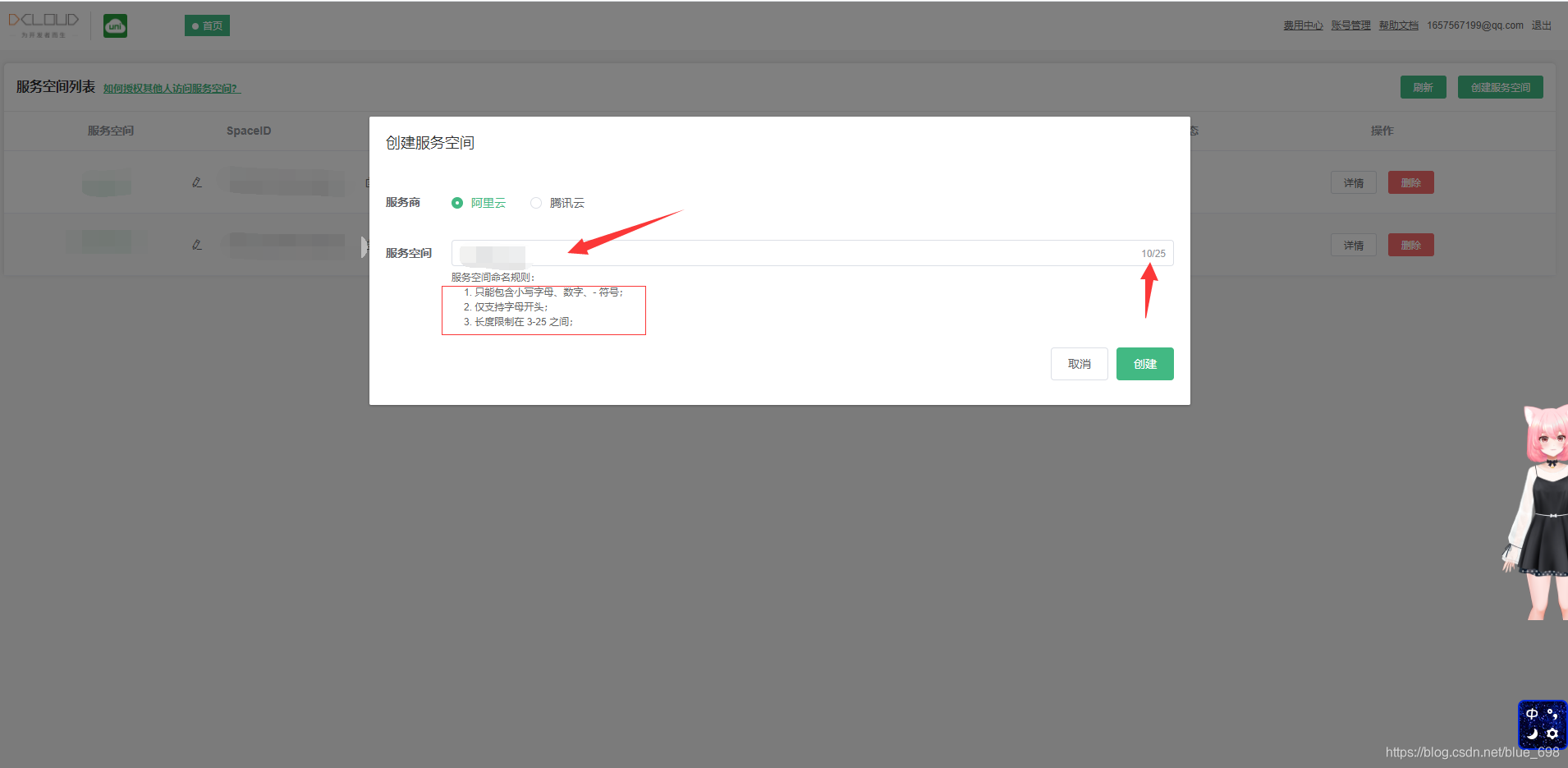1568x768 pixels.
Task: Open 账号管理 in top menu
Action: point(1351,25)
